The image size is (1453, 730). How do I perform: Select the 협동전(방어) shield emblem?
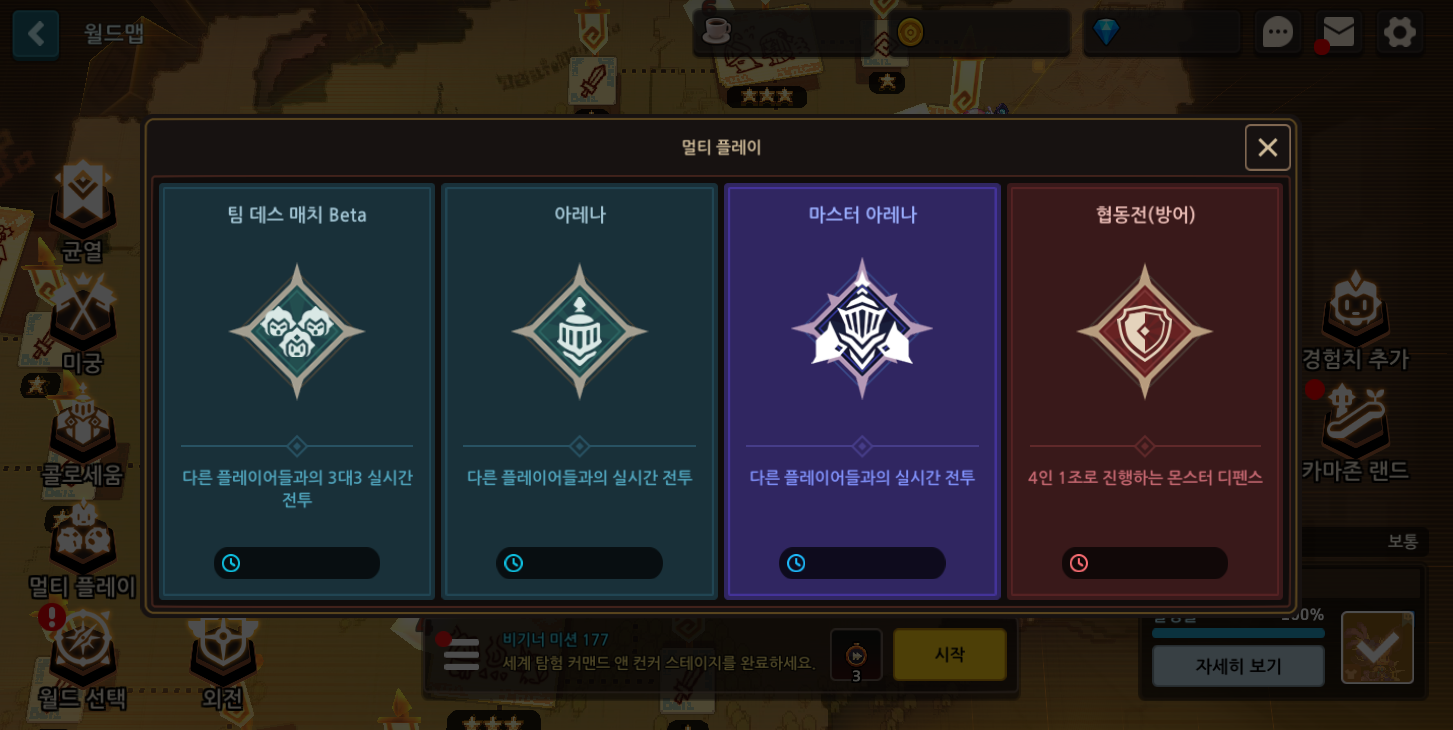pyautogui.click(x=1145, y=331)
